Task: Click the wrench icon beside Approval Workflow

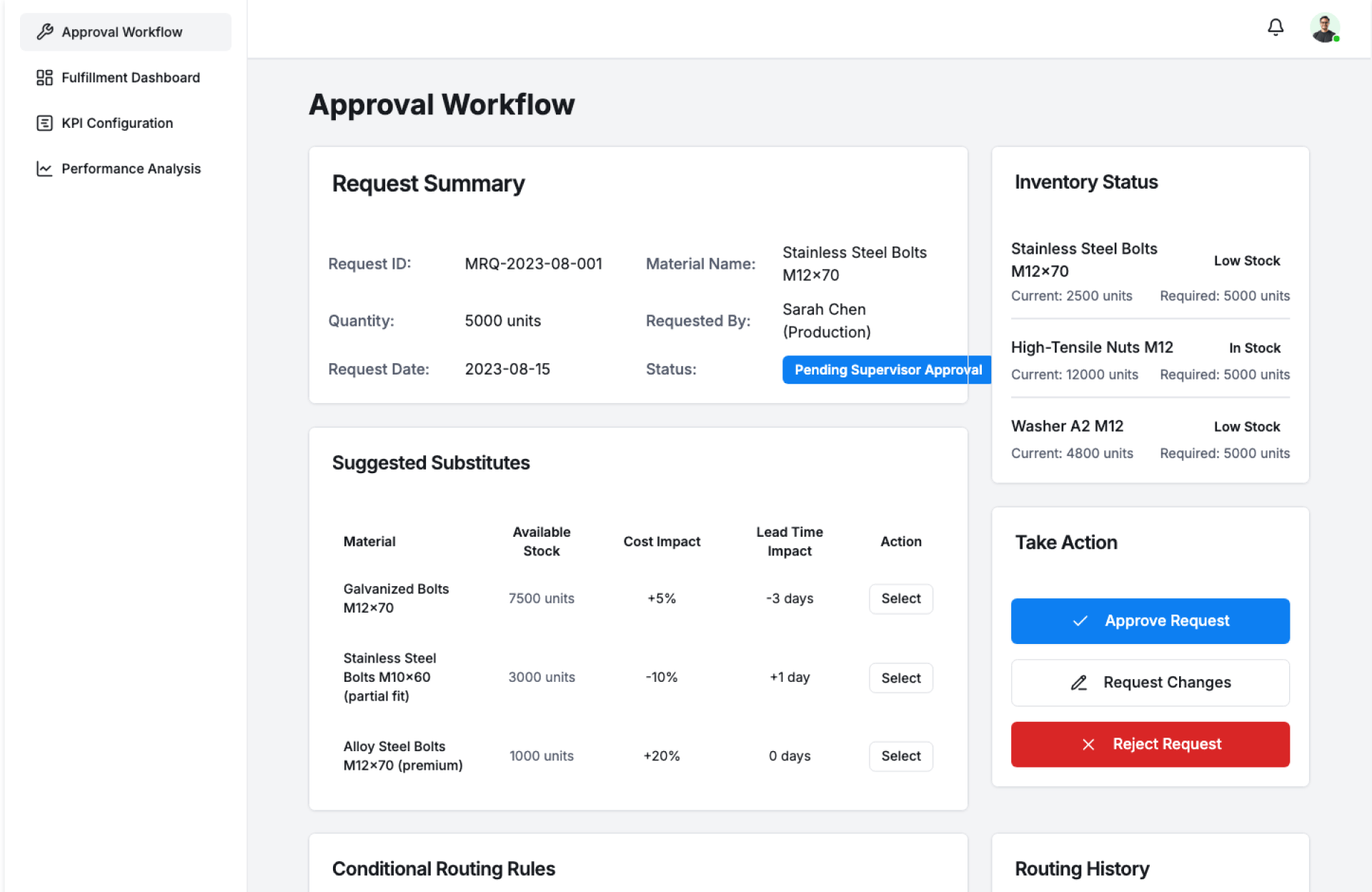Action: pos(45,31)
